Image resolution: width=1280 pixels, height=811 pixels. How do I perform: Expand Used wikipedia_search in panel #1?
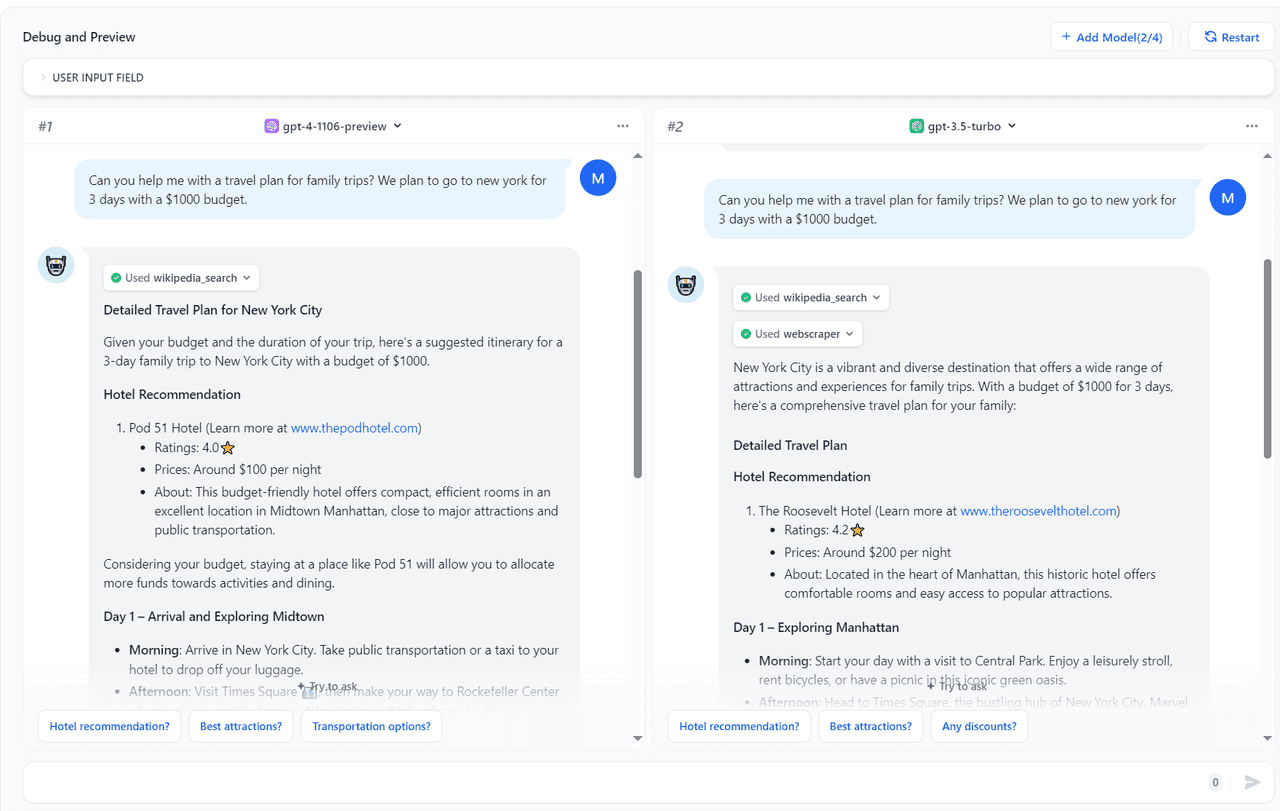click(181, 278)
